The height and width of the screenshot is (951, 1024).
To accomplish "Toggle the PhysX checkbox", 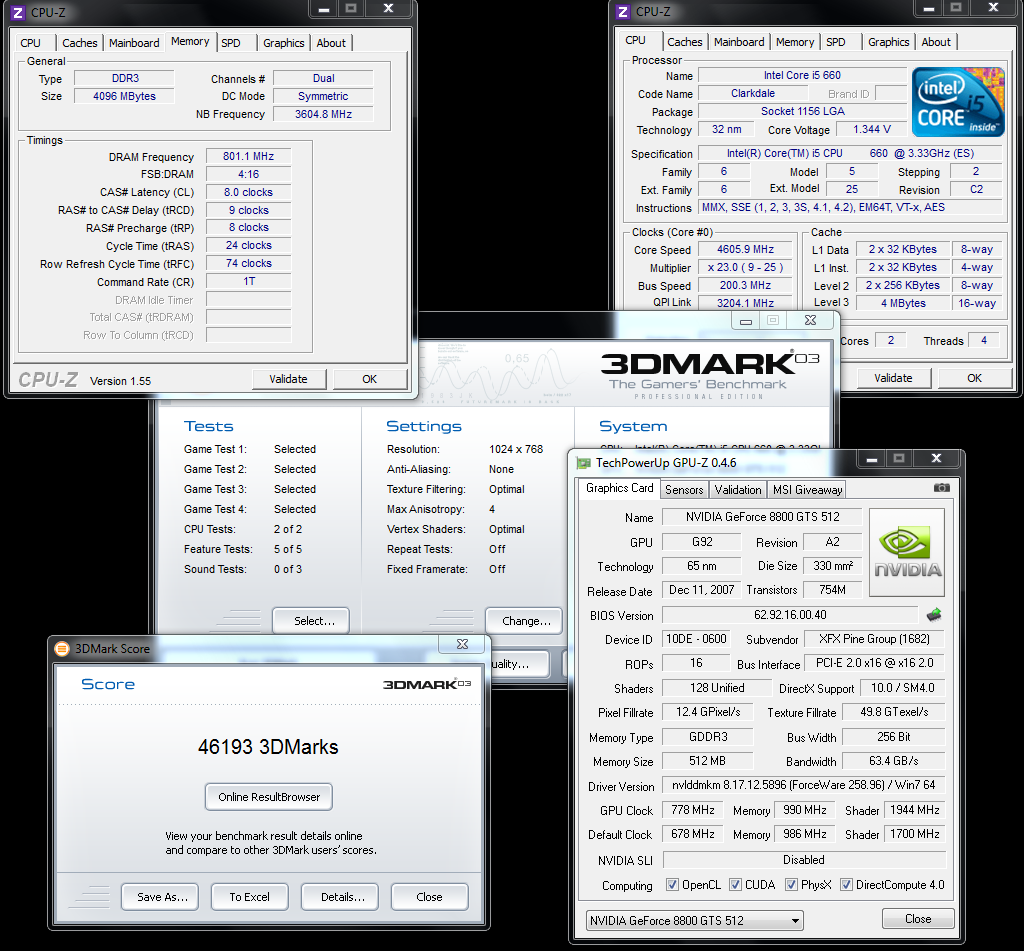I will (x=791, y=884).
